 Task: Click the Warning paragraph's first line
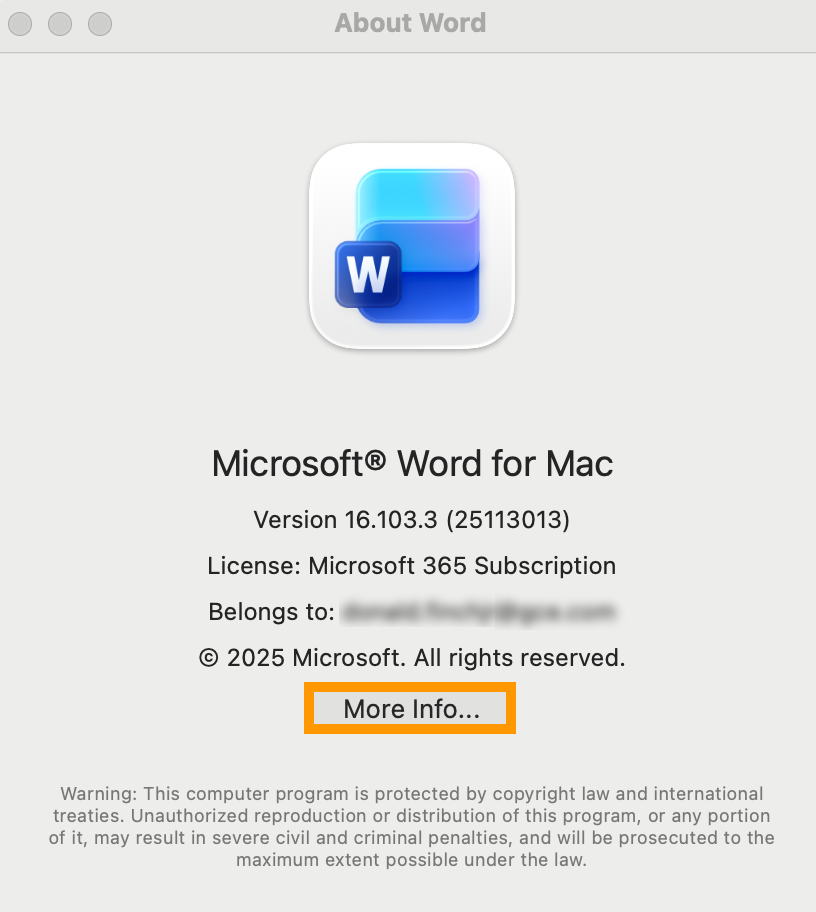tap(412, 793)
